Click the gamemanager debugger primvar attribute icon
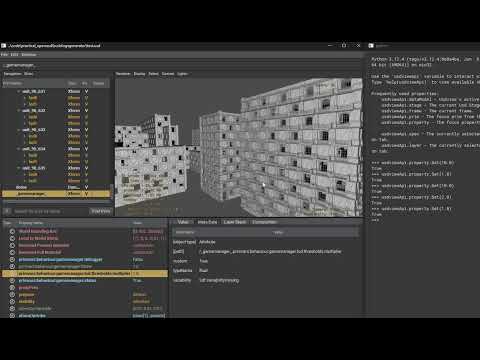Image resolution: width=480 pixels, height=360 pixels. pyautogui.click(x=12, y=259)
